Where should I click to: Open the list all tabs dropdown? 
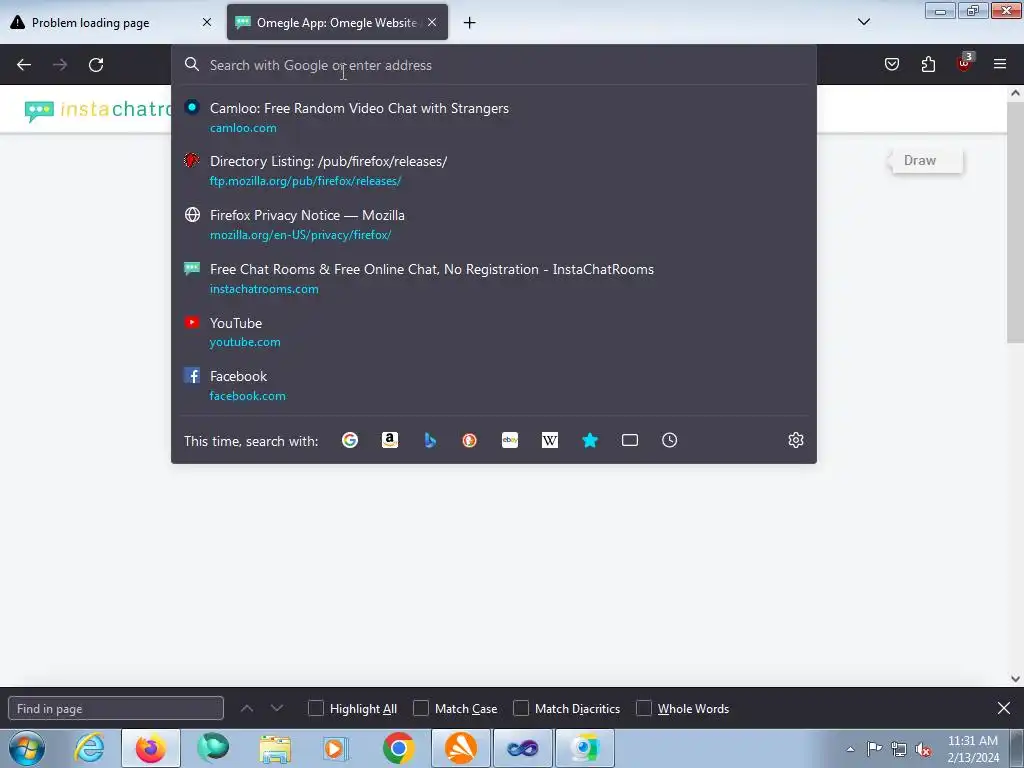(x=863, y=22)
